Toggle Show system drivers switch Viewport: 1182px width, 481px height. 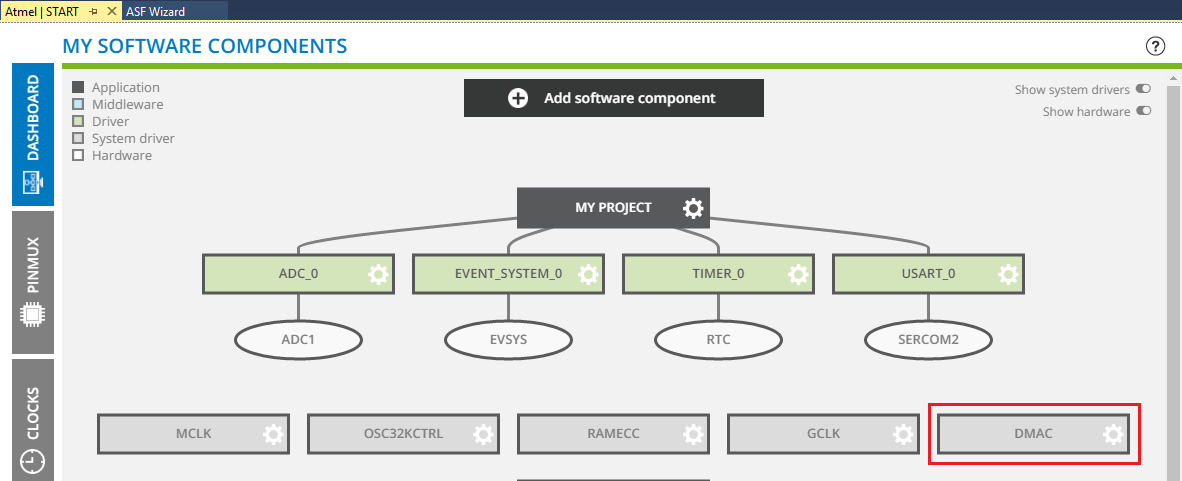point(1143,89)
